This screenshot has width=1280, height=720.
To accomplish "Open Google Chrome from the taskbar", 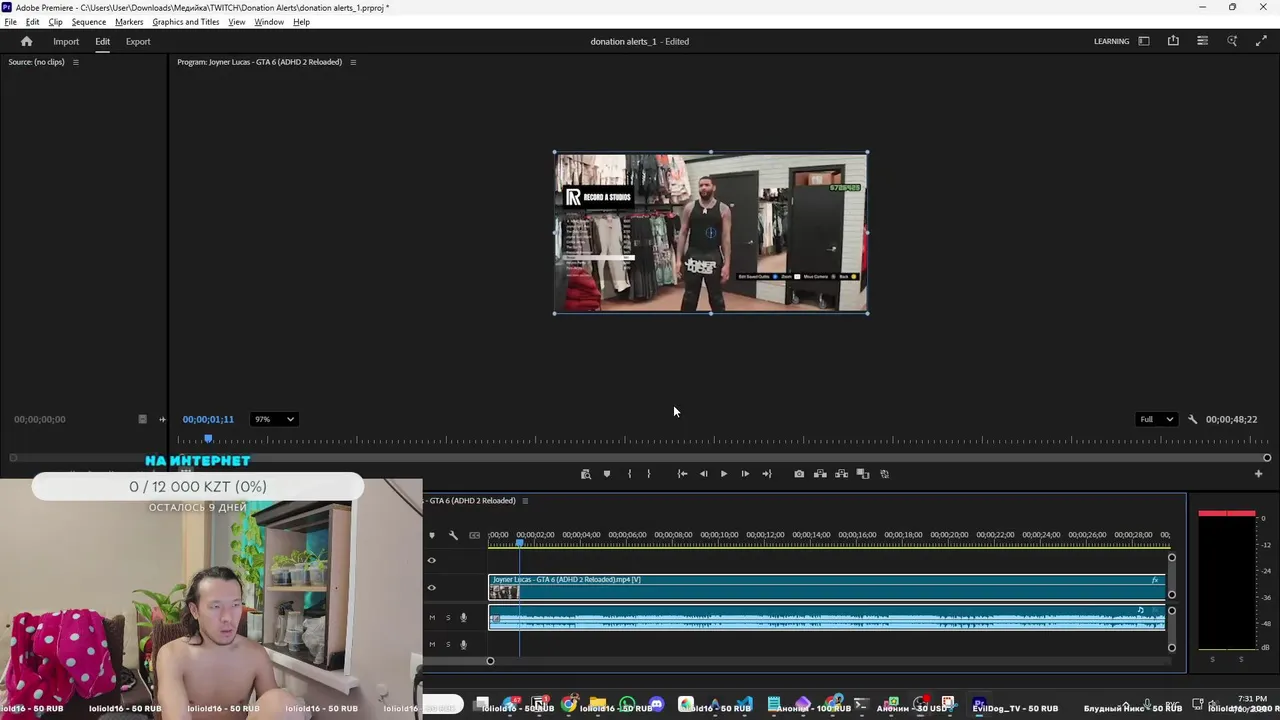I will pos(569,704).
